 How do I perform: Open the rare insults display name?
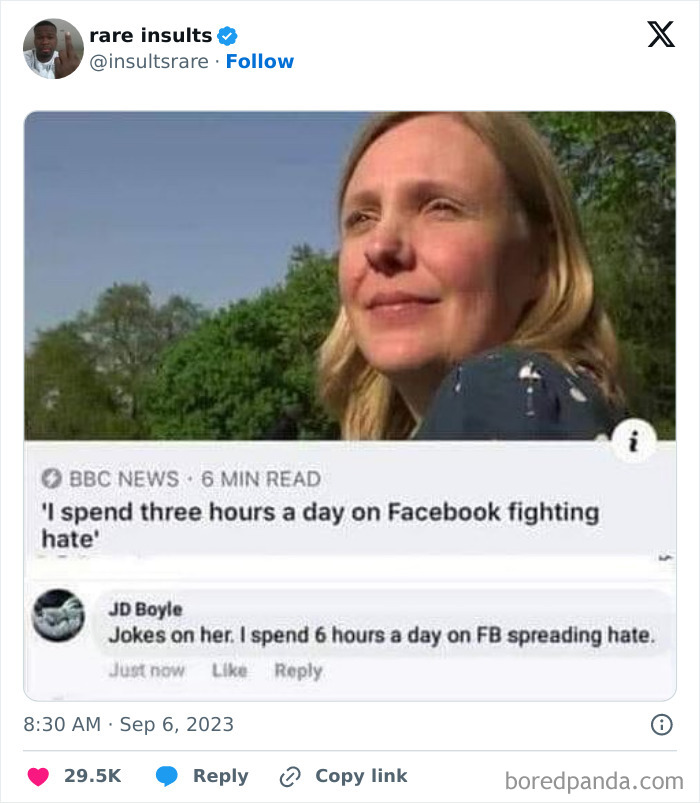pos(151,36)
